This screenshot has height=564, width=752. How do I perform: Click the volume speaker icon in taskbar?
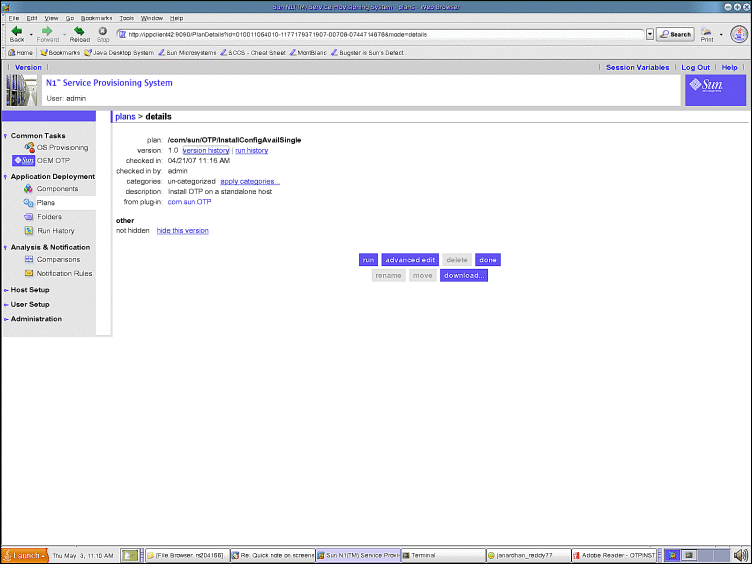[740, 555]
